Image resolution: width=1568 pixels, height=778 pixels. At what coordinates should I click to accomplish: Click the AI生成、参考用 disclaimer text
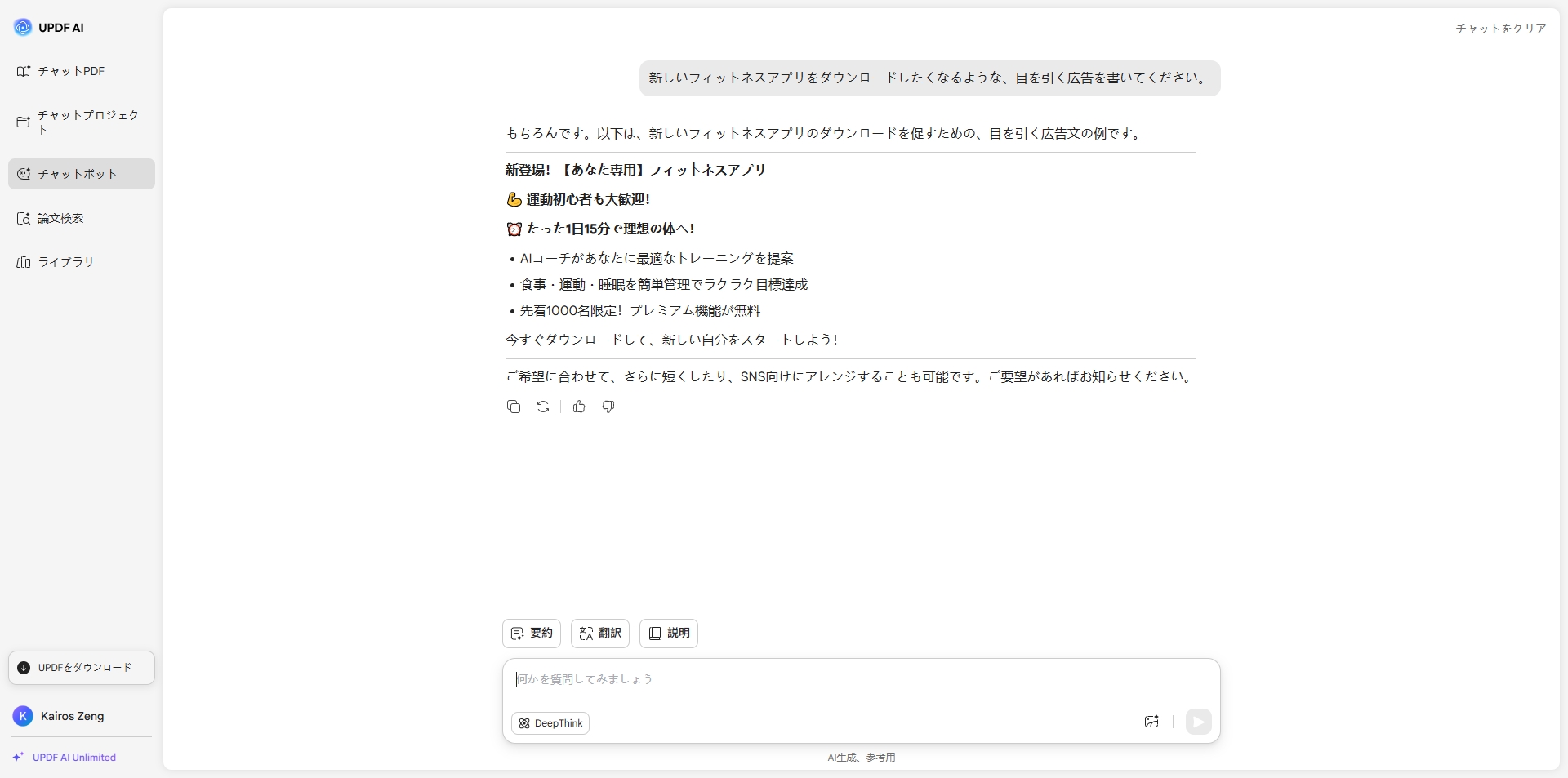(x=862, y=758)
